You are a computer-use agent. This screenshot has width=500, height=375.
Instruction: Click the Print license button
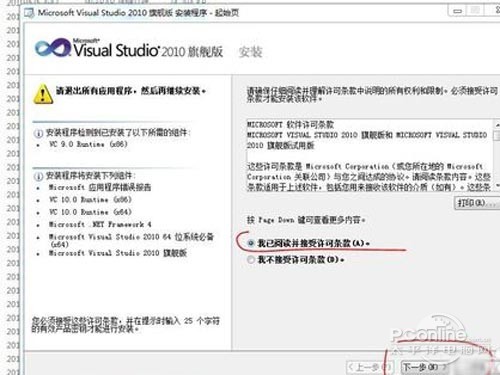tap(477, 203)
